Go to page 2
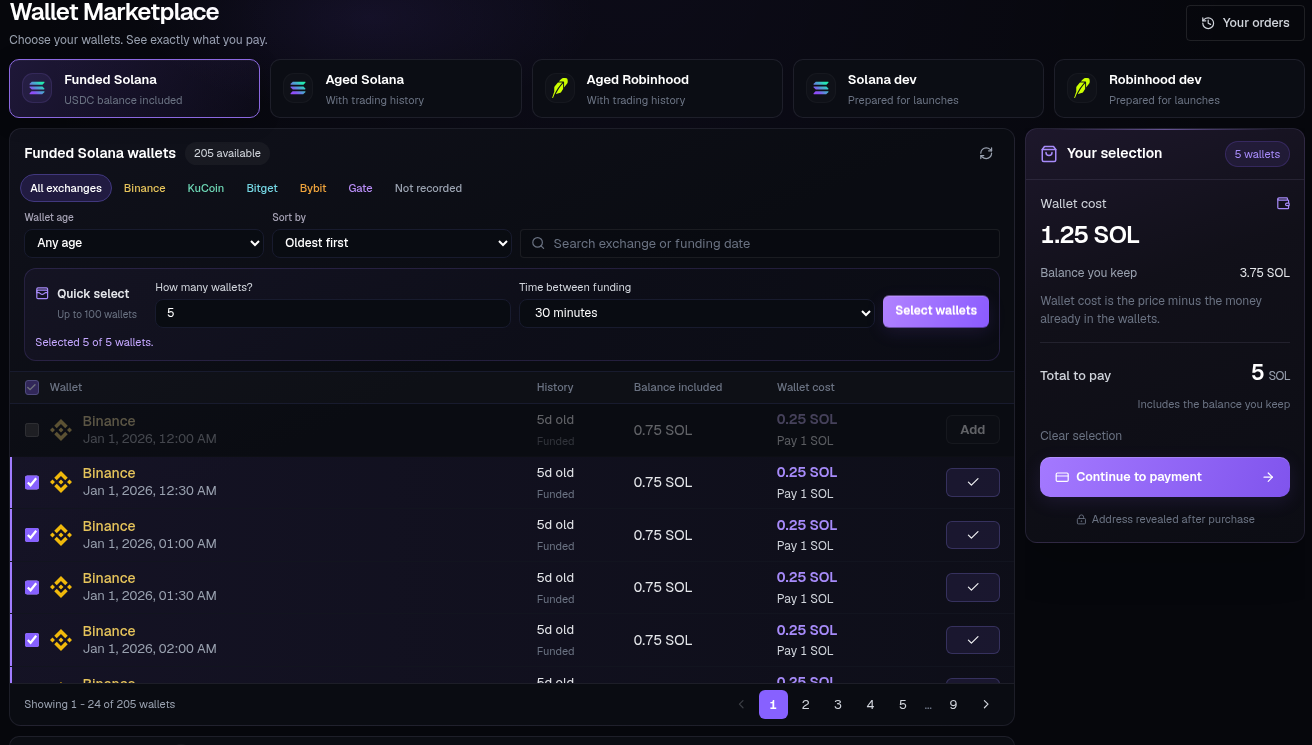This screenshot has width=1312, height=745. point(805,704)
